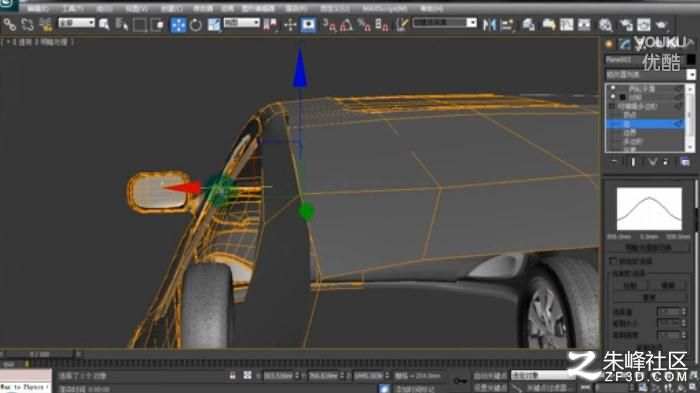The image size is (700, 393).
Task: Toggle the Angle Snap icon
Action: 346,25
